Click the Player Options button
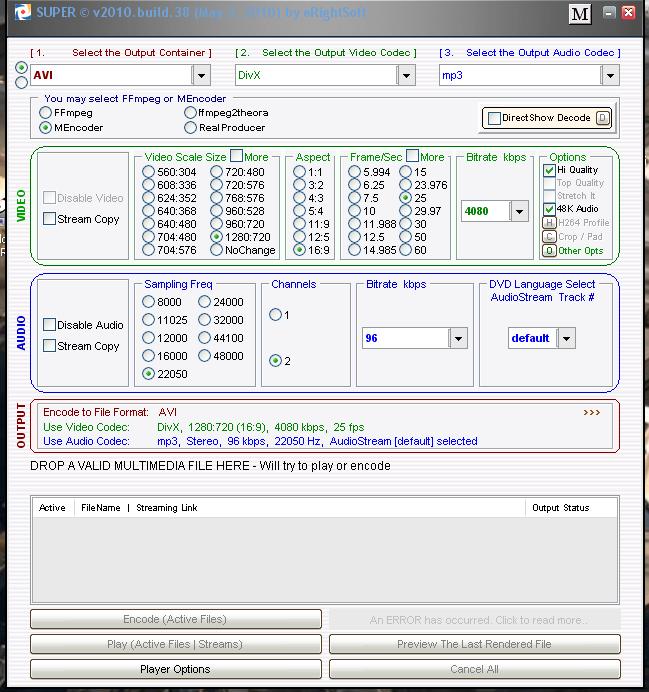This screenshot has height=692, width=649. tap(175, 669)
